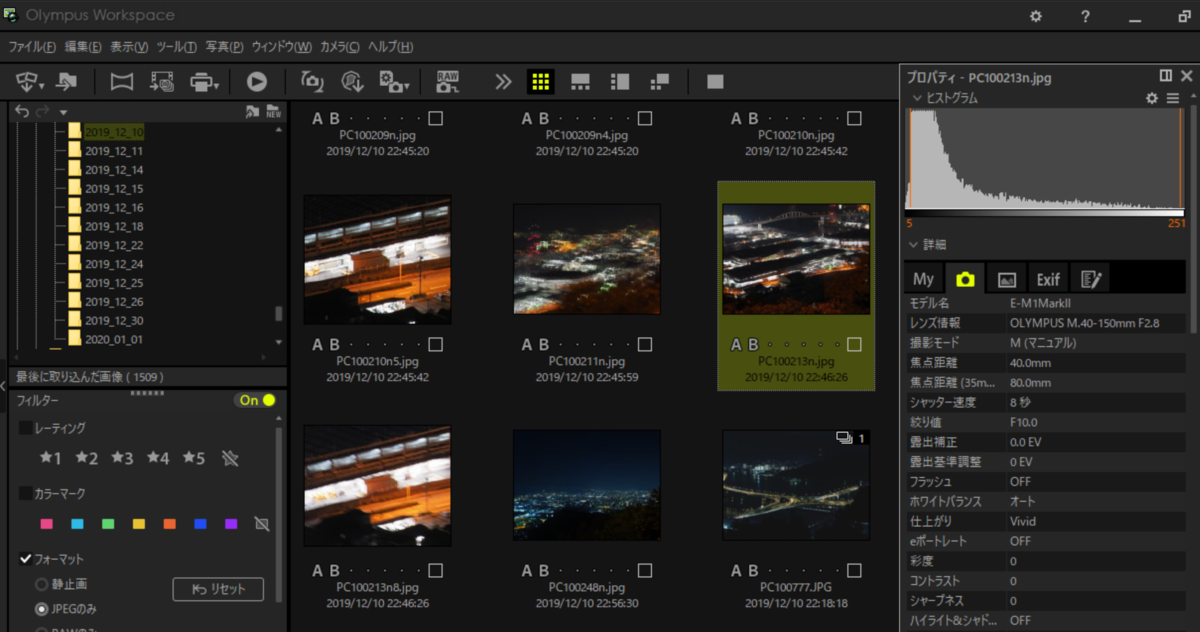Tick selection checkbox for PC100213n.jpg
The height and width of the screenshot is (632, 1200).
pos(854,344)
